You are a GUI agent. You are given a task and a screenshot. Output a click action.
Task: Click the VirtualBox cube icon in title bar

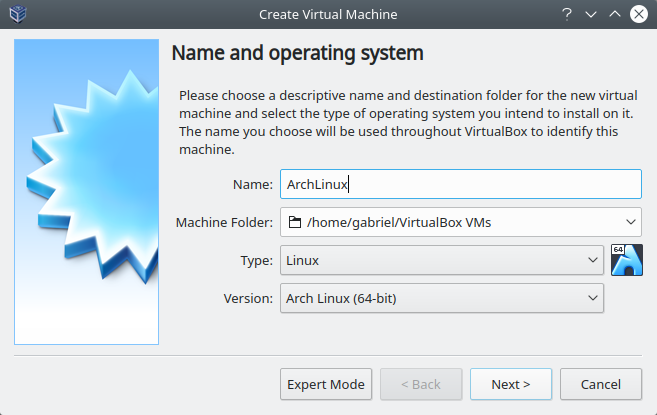click(18, 14)
